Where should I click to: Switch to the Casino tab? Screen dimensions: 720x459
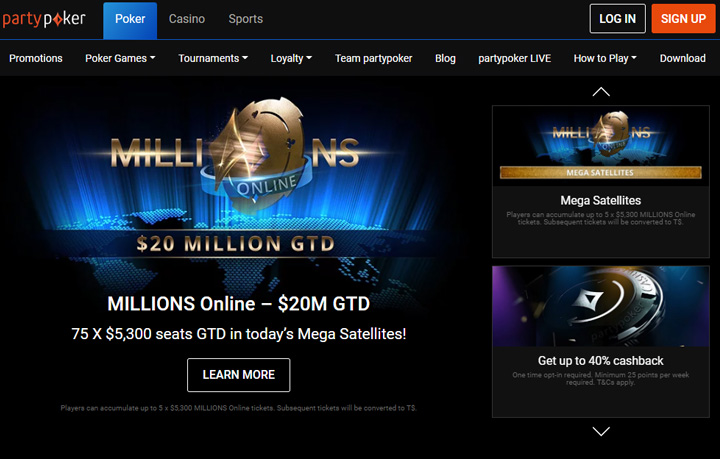(187, 19)
